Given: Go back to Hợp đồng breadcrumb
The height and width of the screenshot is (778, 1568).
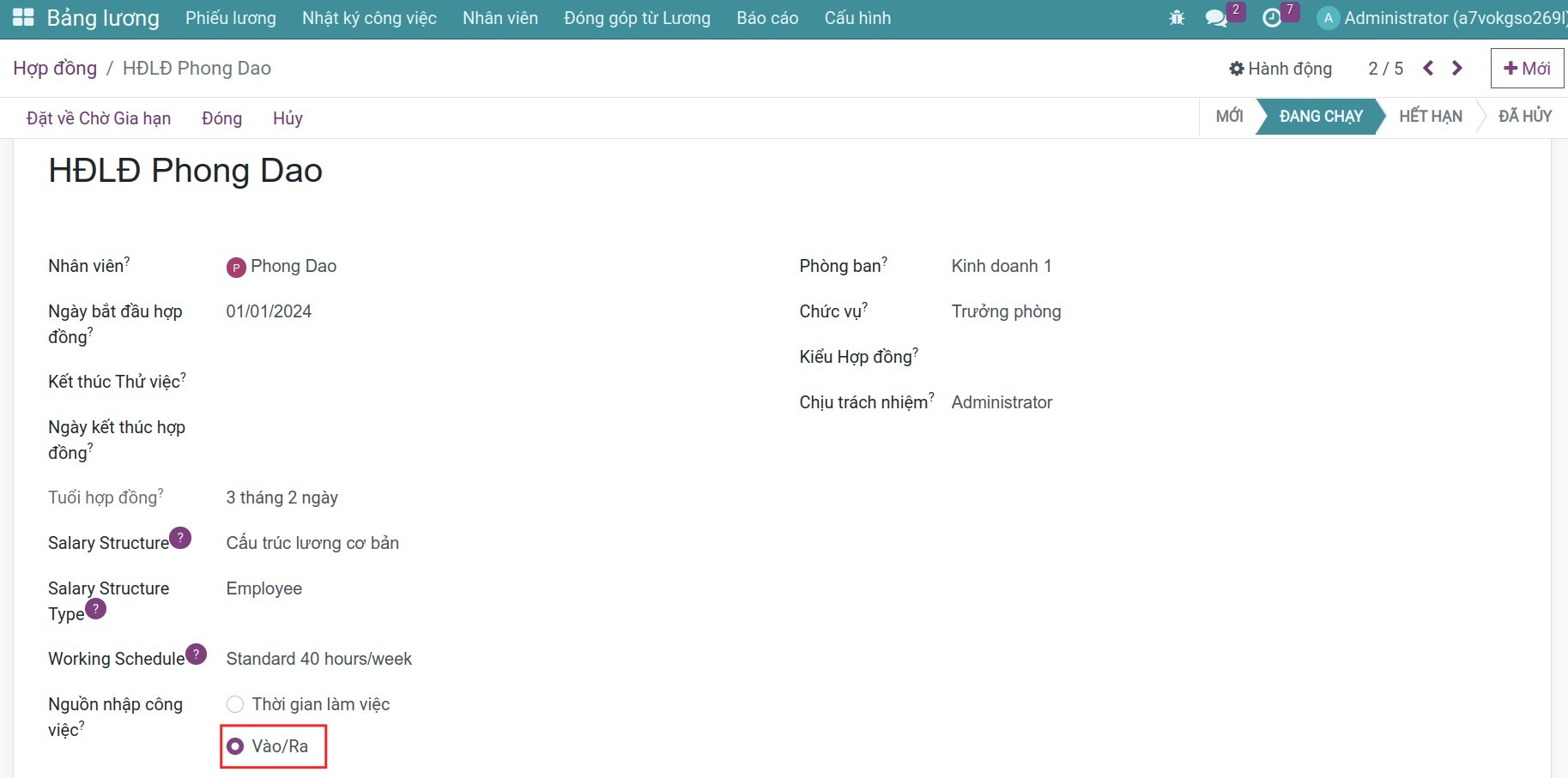Looking at the screenshot, I should (55, 68).
